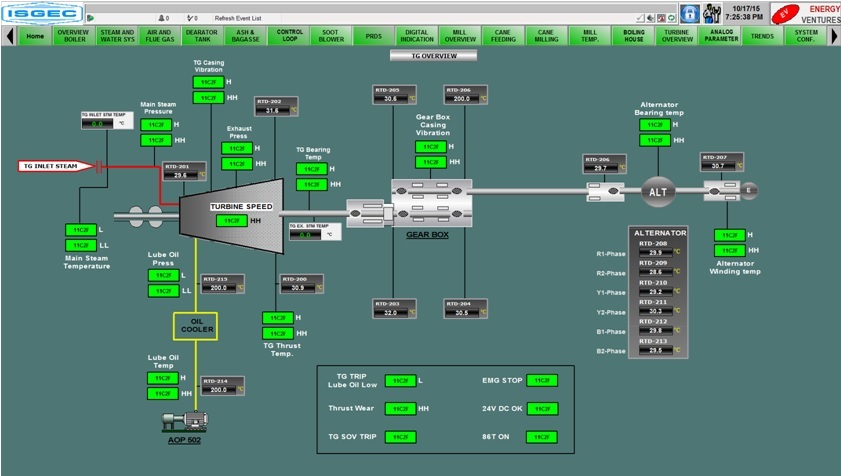Image resolution: width=841 pixels, height=476 pixels.
Task: Click the blue padlock login icon
Action: (x=690, y=13)
